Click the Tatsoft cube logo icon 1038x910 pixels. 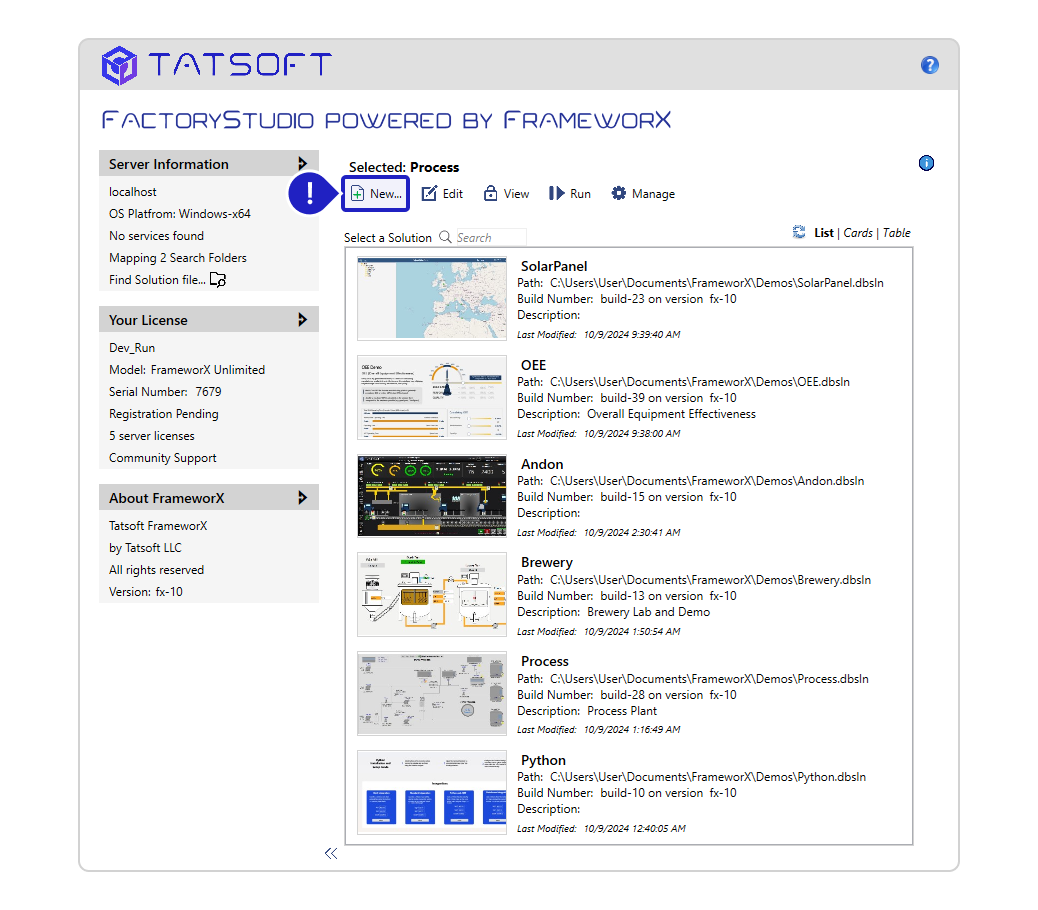119,66
